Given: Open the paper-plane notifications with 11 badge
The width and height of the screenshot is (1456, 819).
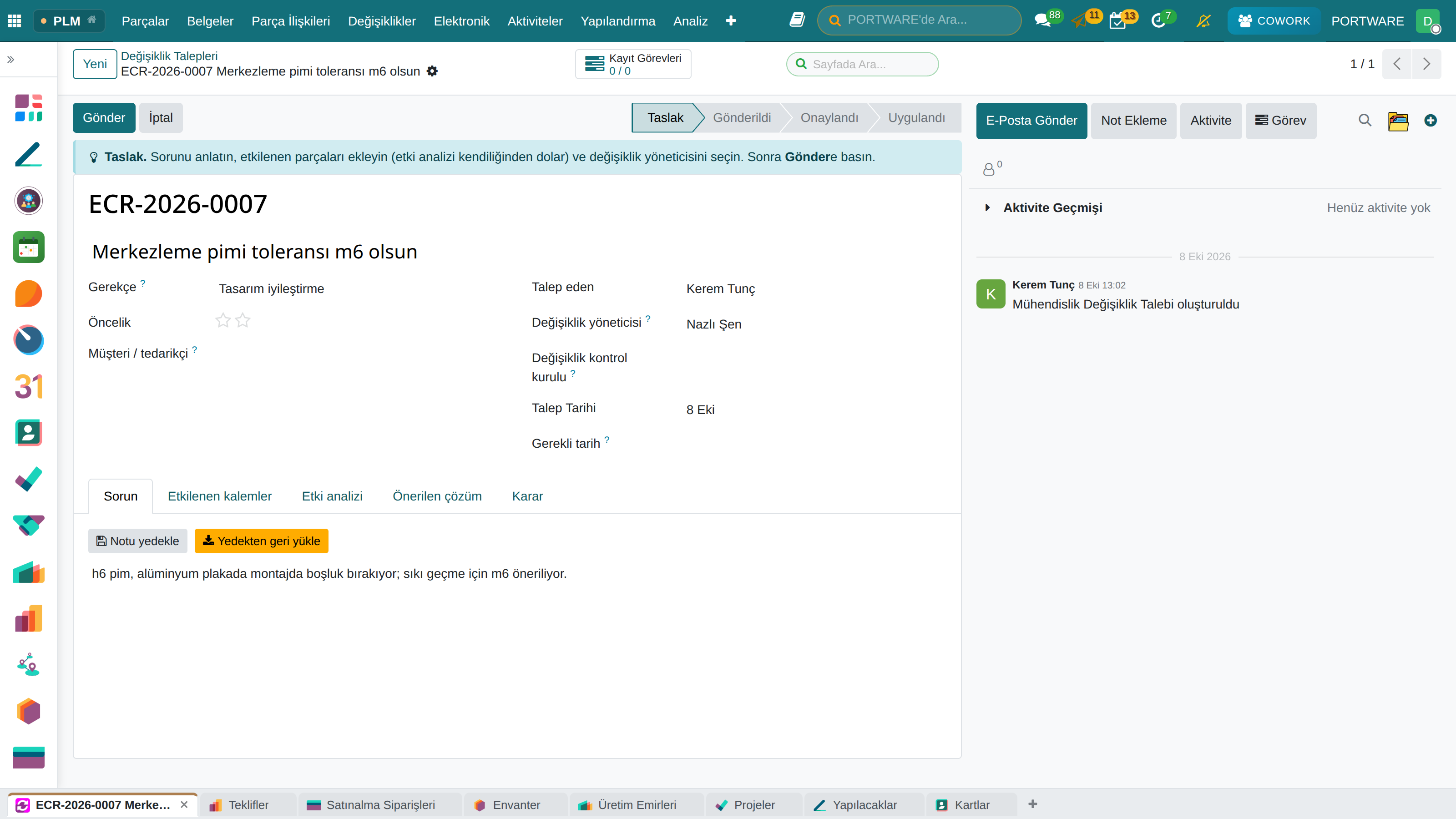Looking at the screenshot, I should [1080, 21].
